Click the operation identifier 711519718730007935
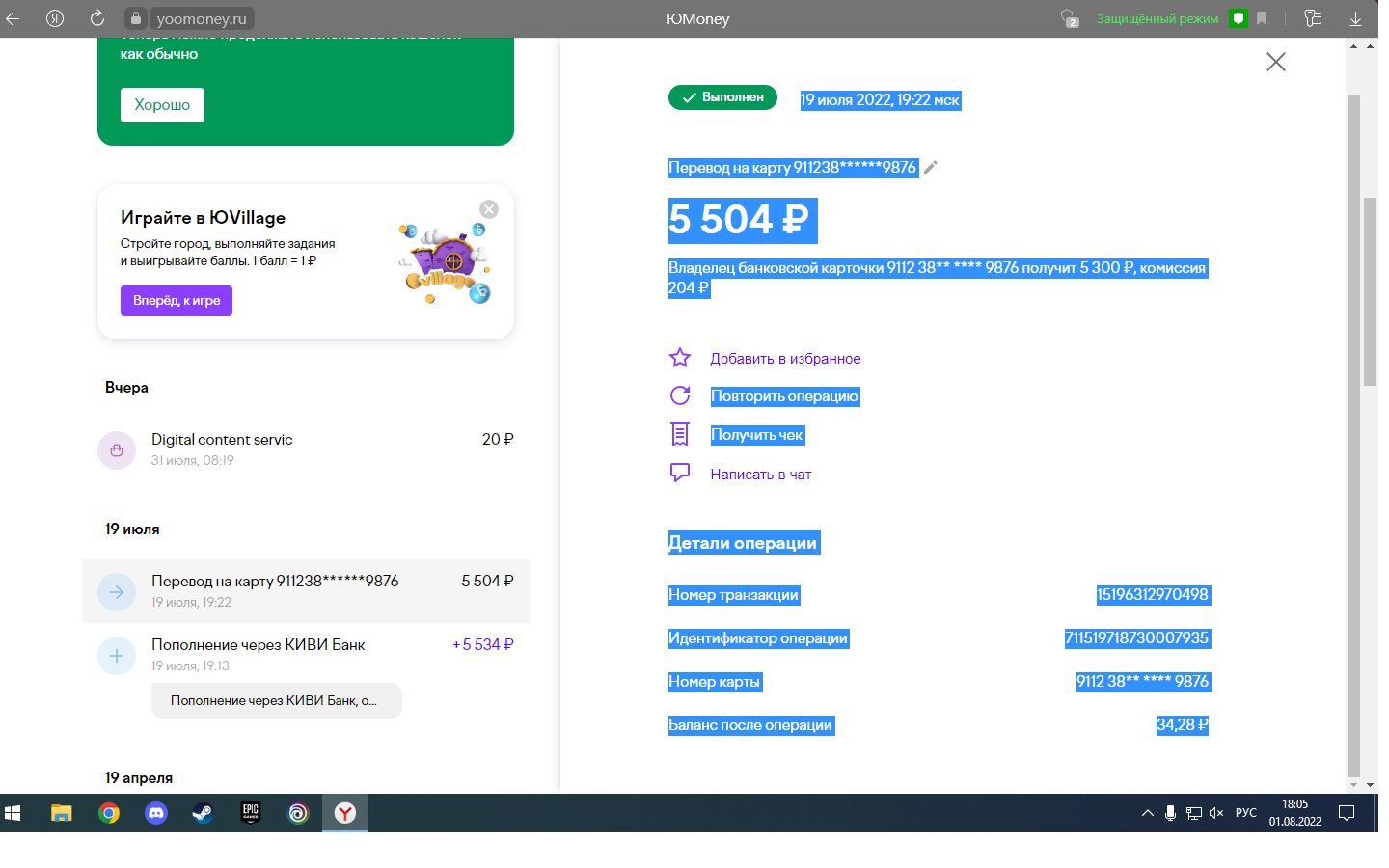The width and height of the screenshot is (1389, 868). coord(1137,638)
